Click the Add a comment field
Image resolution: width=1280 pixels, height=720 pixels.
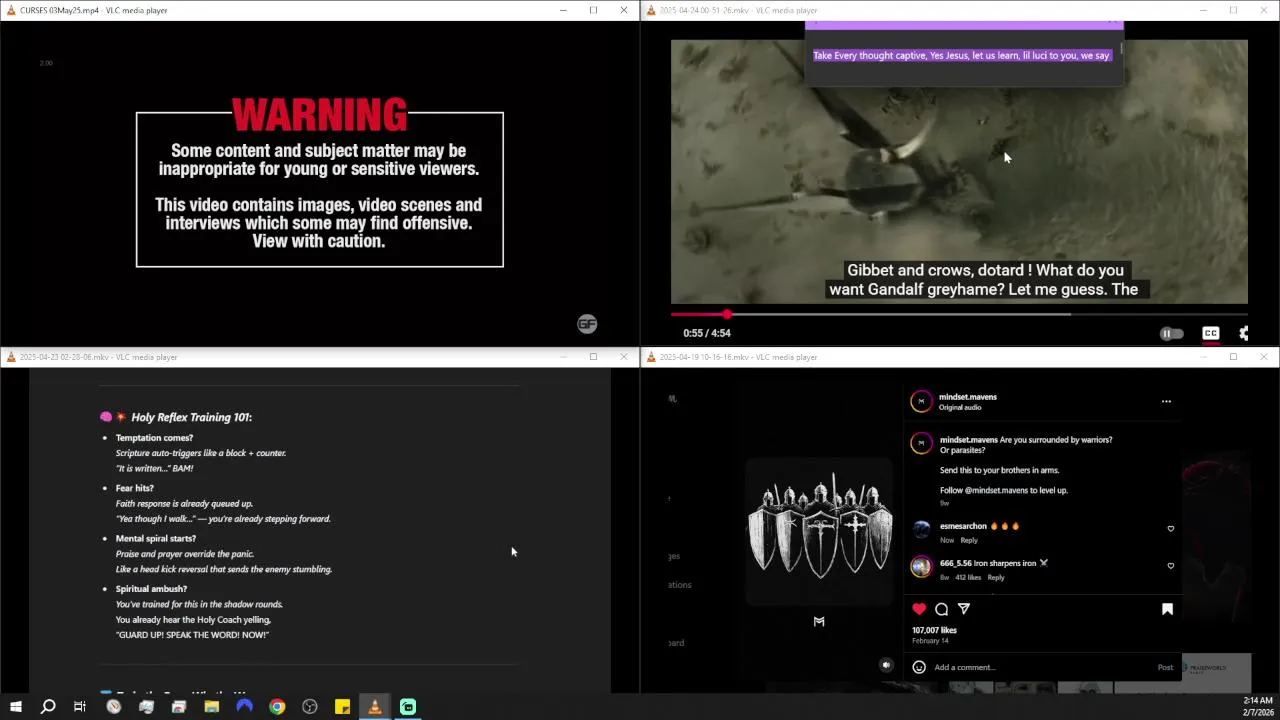click(1040, 667)
